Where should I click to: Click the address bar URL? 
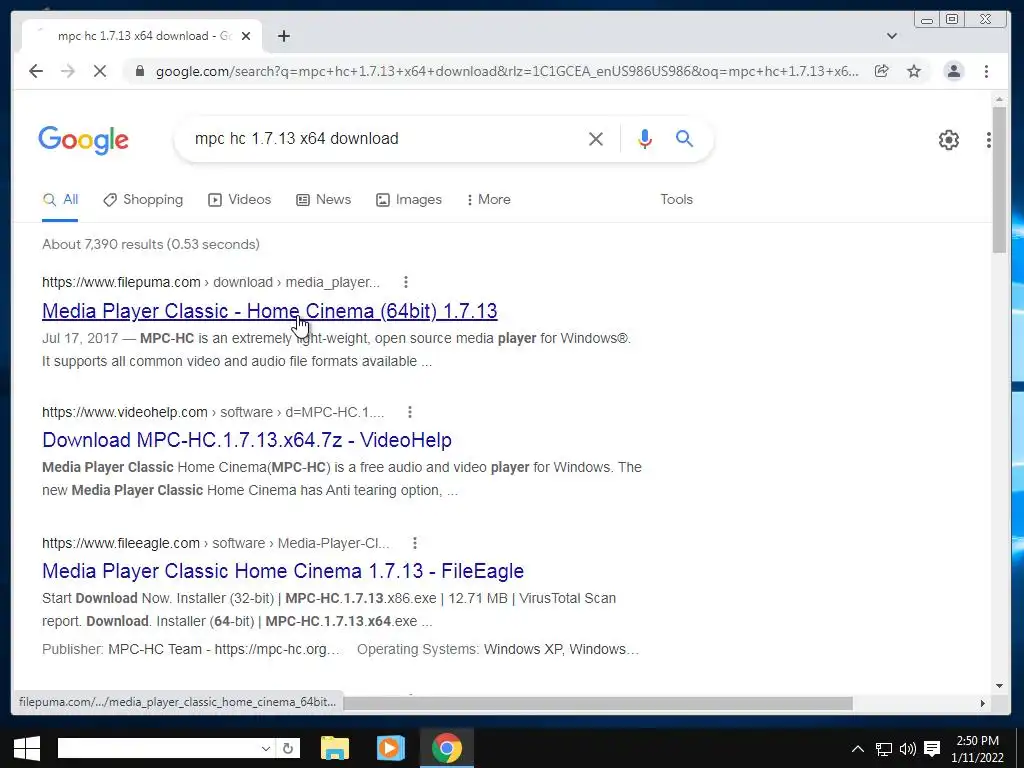pos(507,71)
